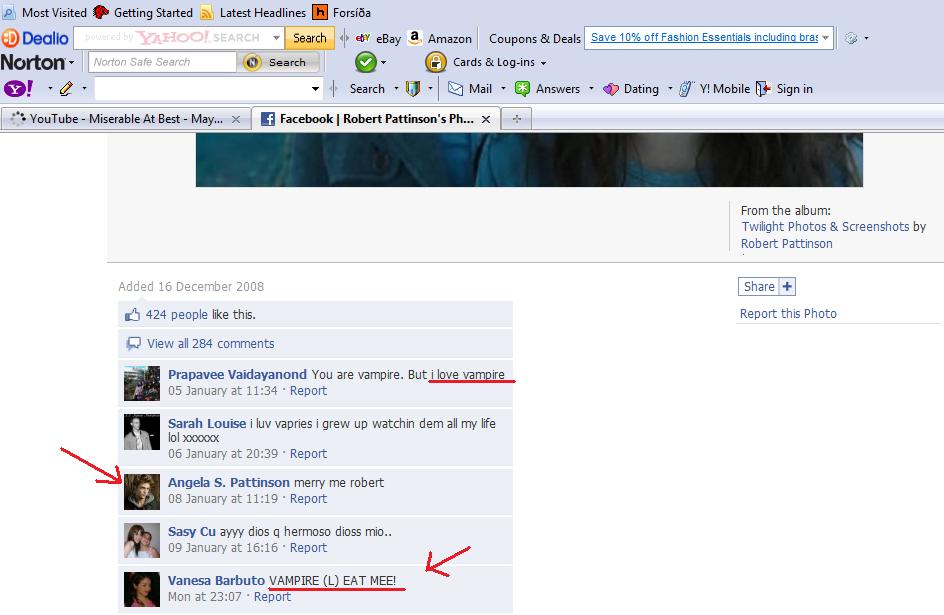944x615 pixels.
Task: Click Angela S. Pattinson's profile picture
Action: 141,492
